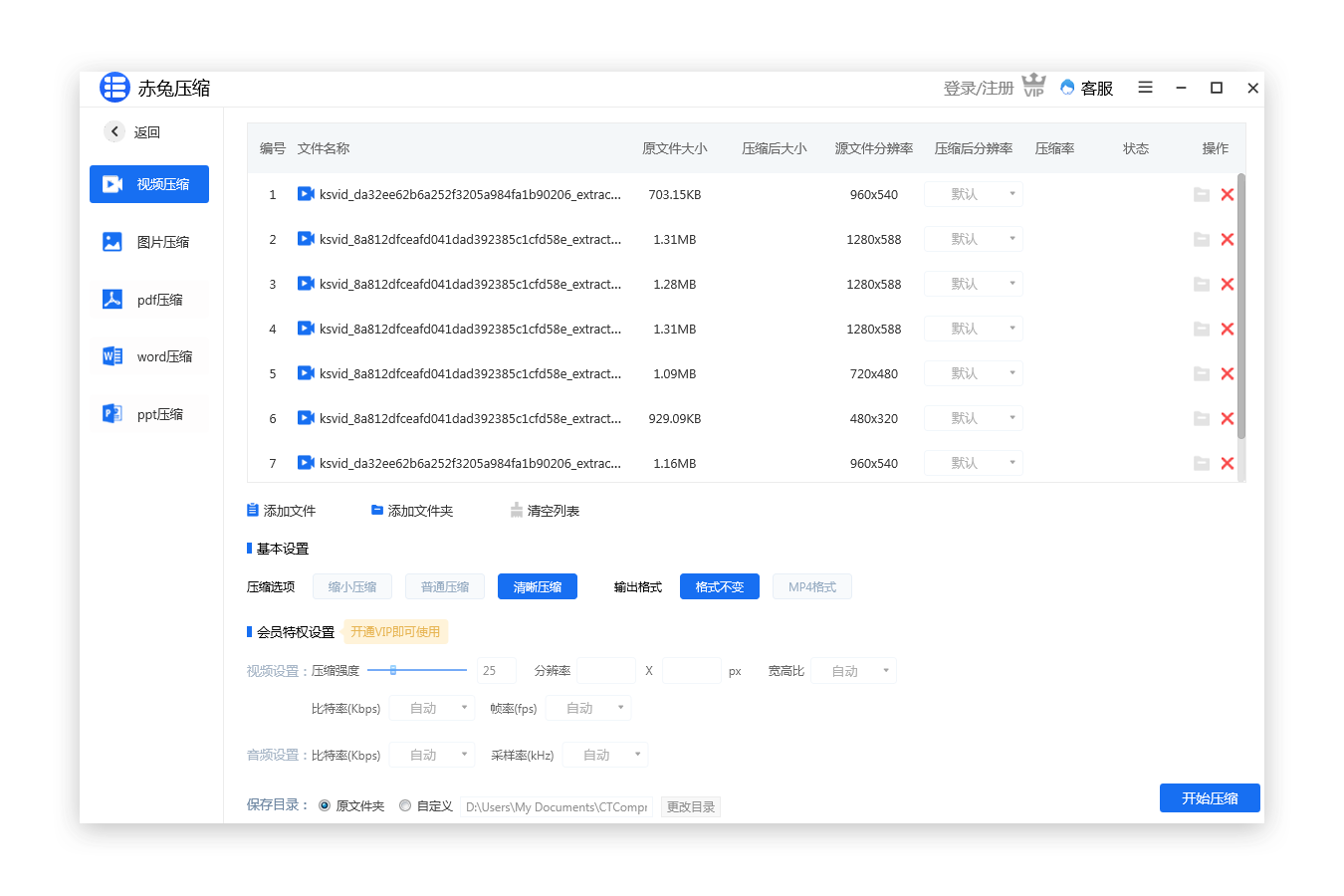The image size is (1344, 896).
Task: Open row 3 压缩后分辨率 dropdown
Action: click(974, 284)
